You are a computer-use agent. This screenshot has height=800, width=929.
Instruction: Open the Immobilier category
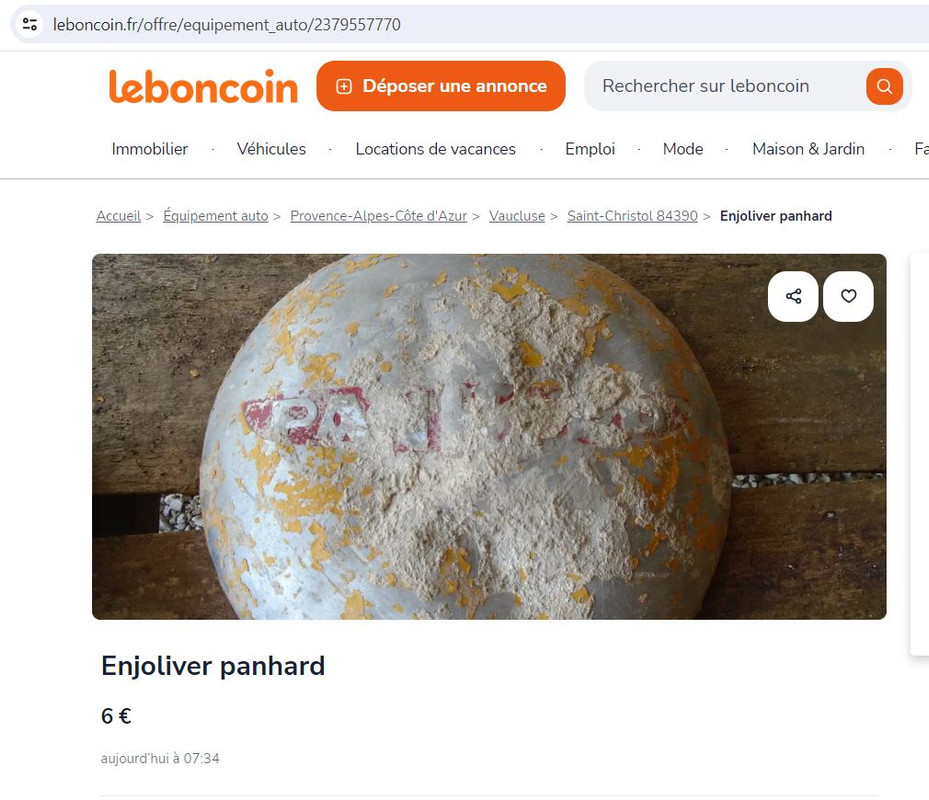click(149, 149)
